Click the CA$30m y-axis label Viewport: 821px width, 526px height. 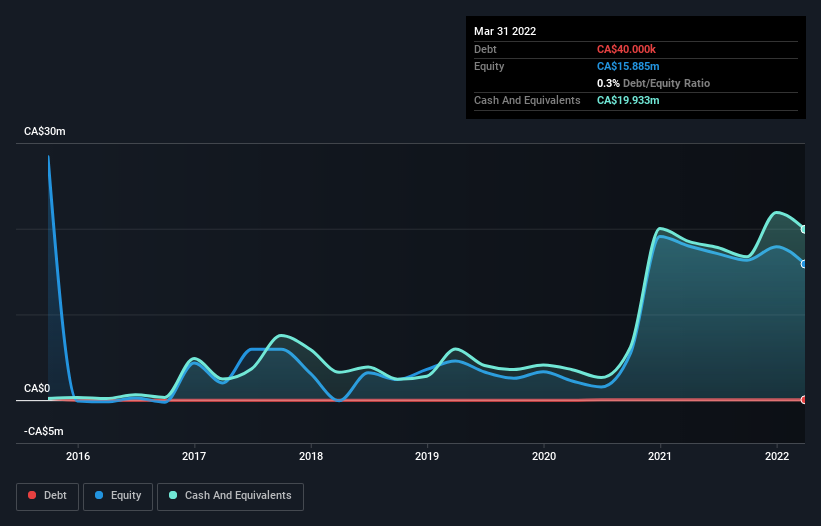click(45, 131)
